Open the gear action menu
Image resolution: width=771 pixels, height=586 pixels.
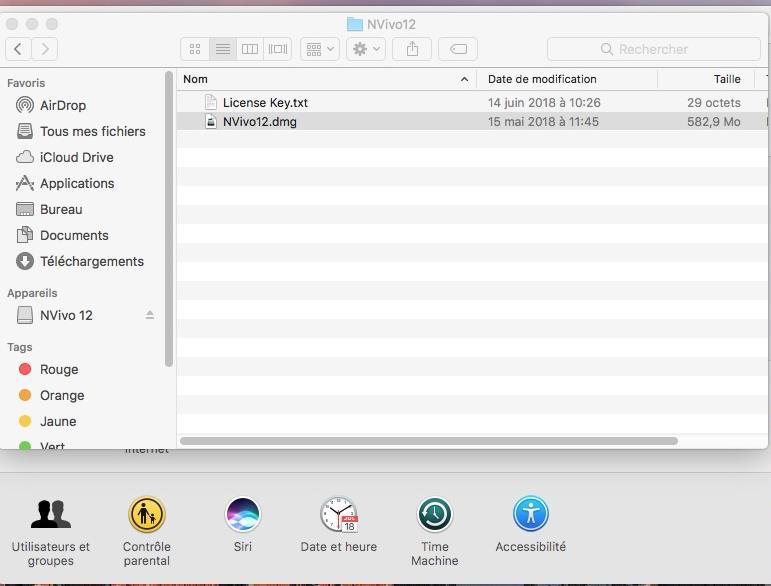pyautogui.click(x=365, y=49)
